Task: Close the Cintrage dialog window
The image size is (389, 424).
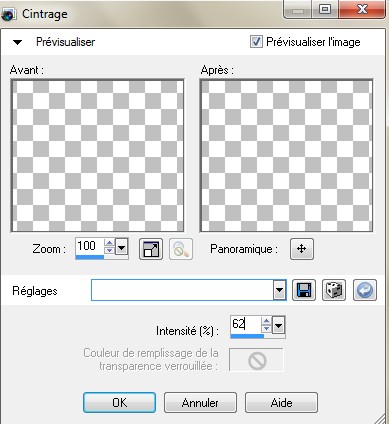Action: [x=362, y=9]
